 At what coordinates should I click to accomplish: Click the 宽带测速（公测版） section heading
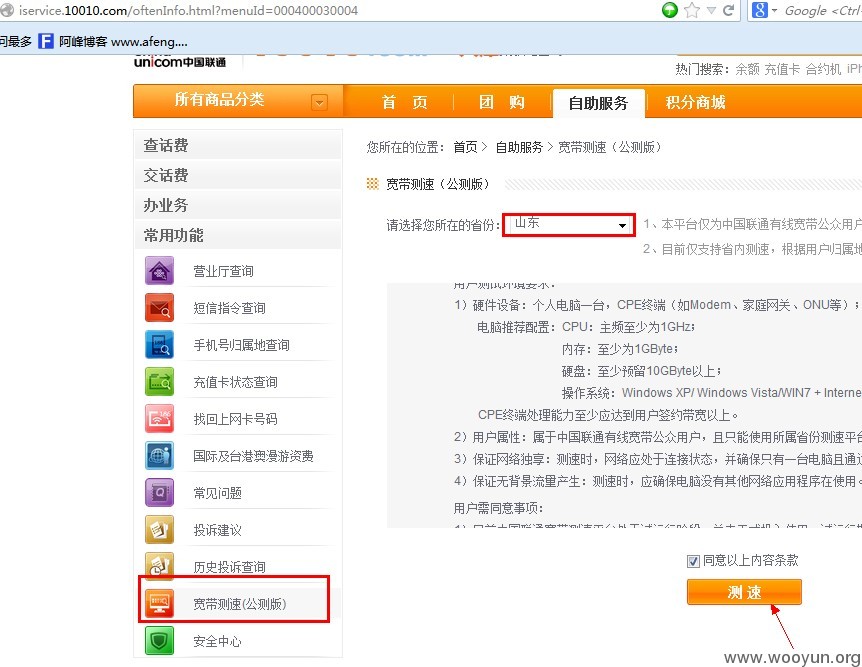438,184
